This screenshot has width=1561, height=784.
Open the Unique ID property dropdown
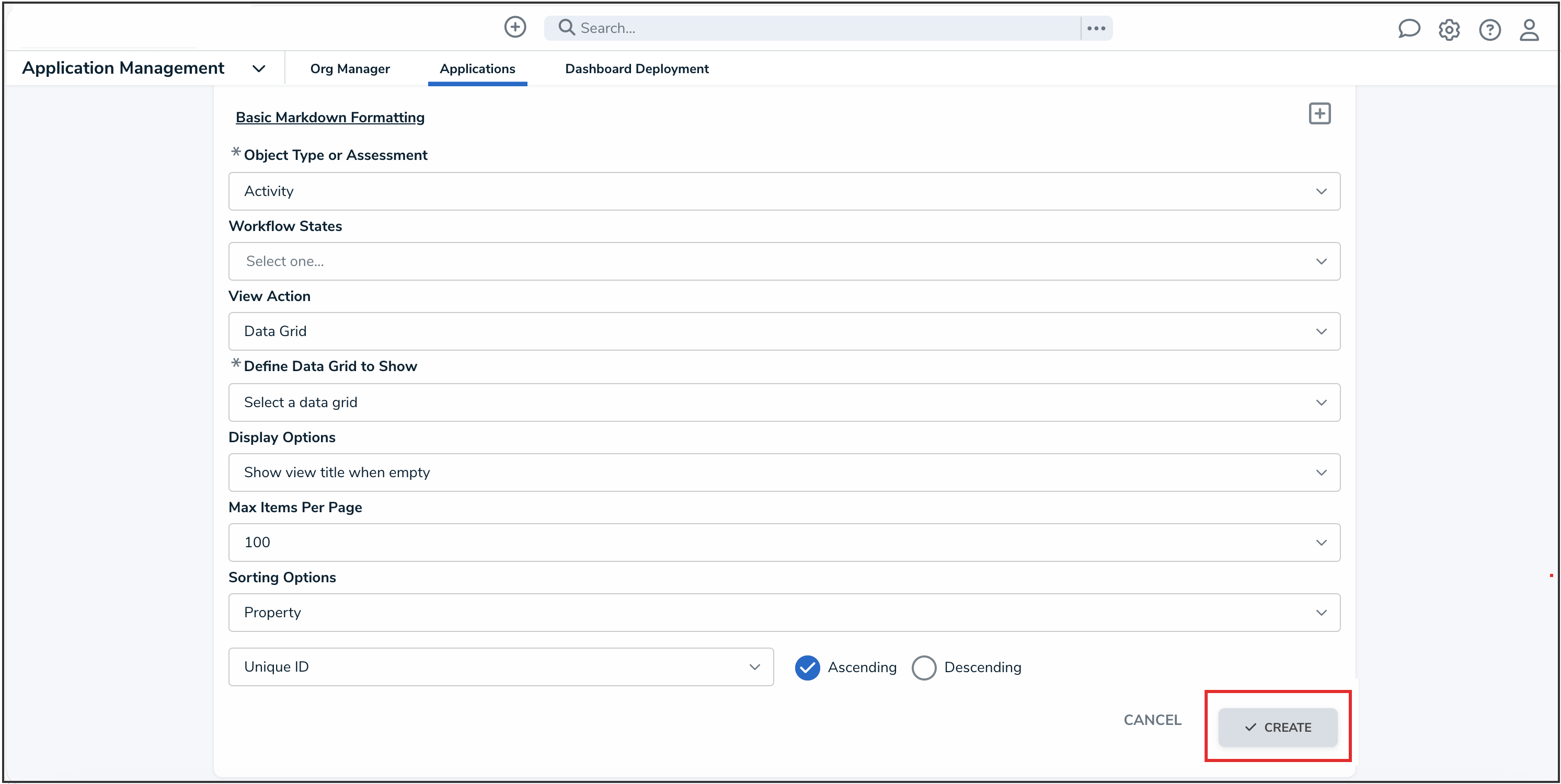500,666
